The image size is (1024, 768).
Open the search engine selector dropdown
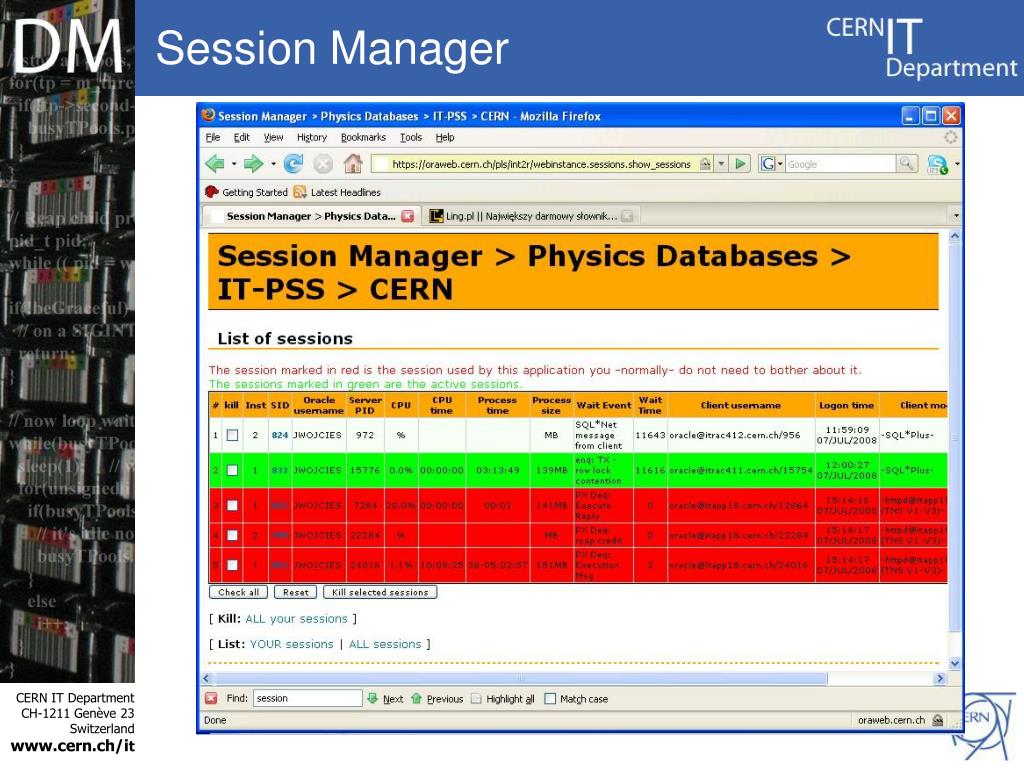click(780, 164)
